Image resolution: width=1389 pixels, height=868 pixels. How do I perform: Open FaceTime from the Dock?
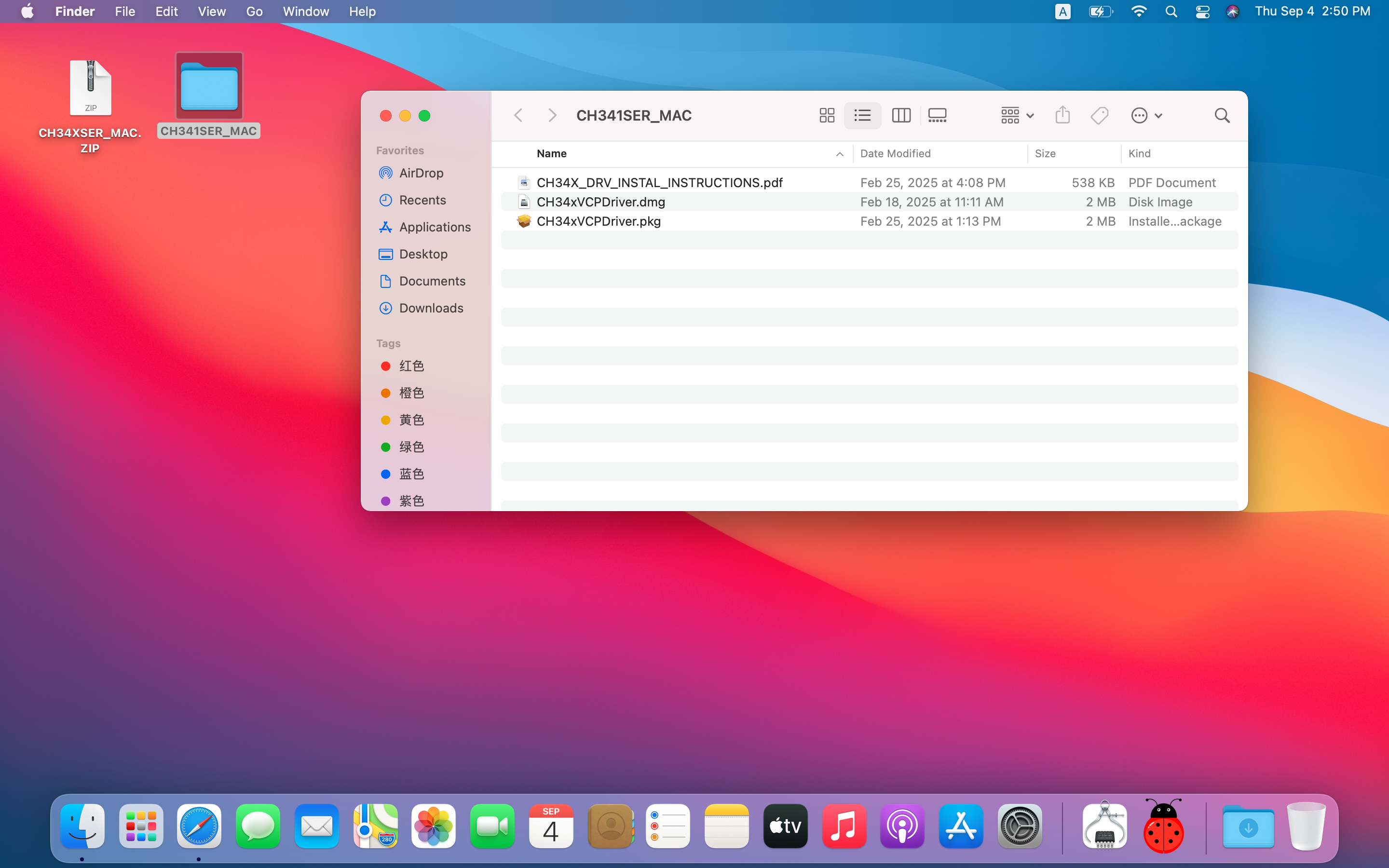[492, 826]
